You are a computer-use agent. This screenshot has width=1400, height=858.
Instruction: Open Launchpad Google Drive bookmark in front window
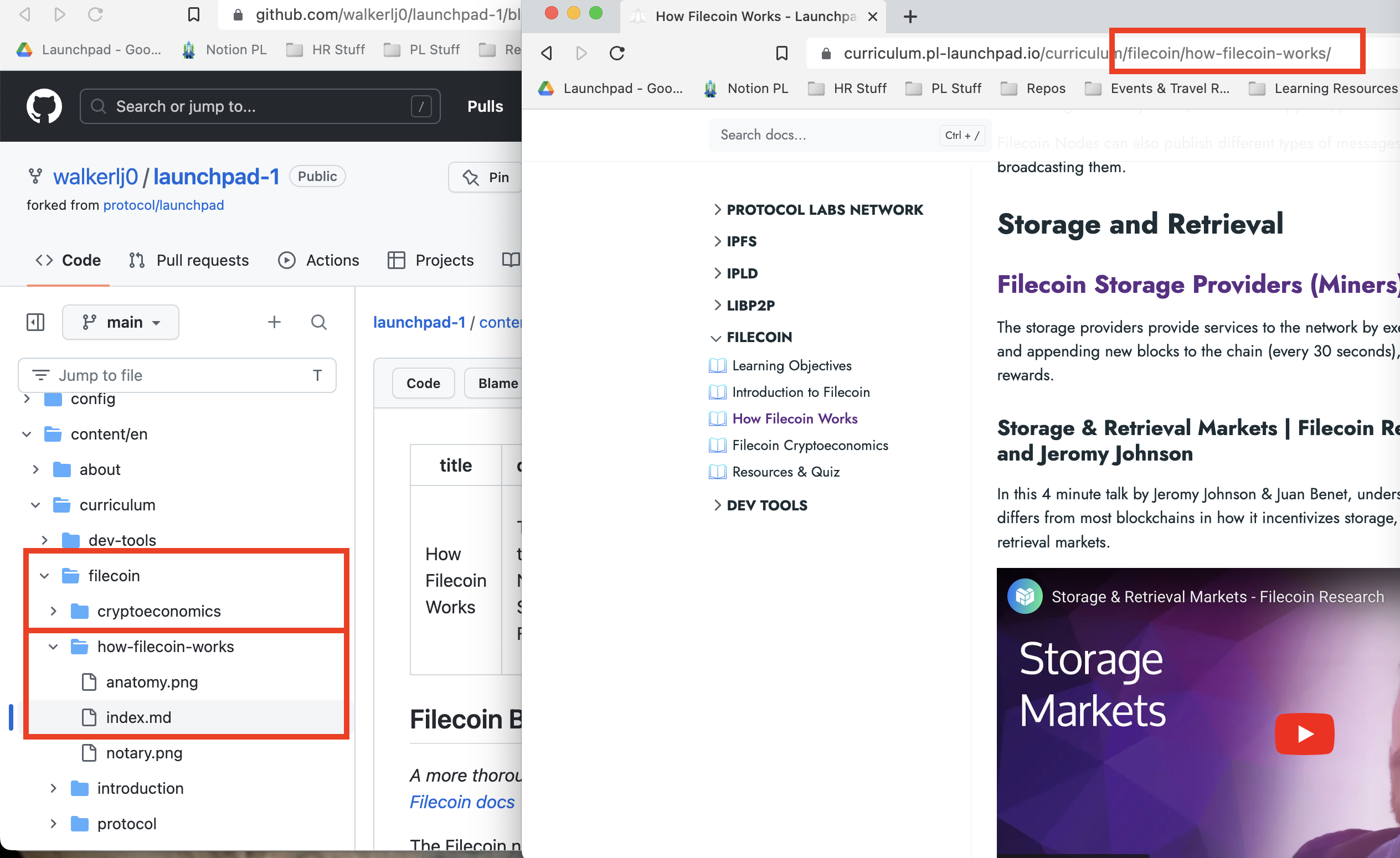click(611, 89)
